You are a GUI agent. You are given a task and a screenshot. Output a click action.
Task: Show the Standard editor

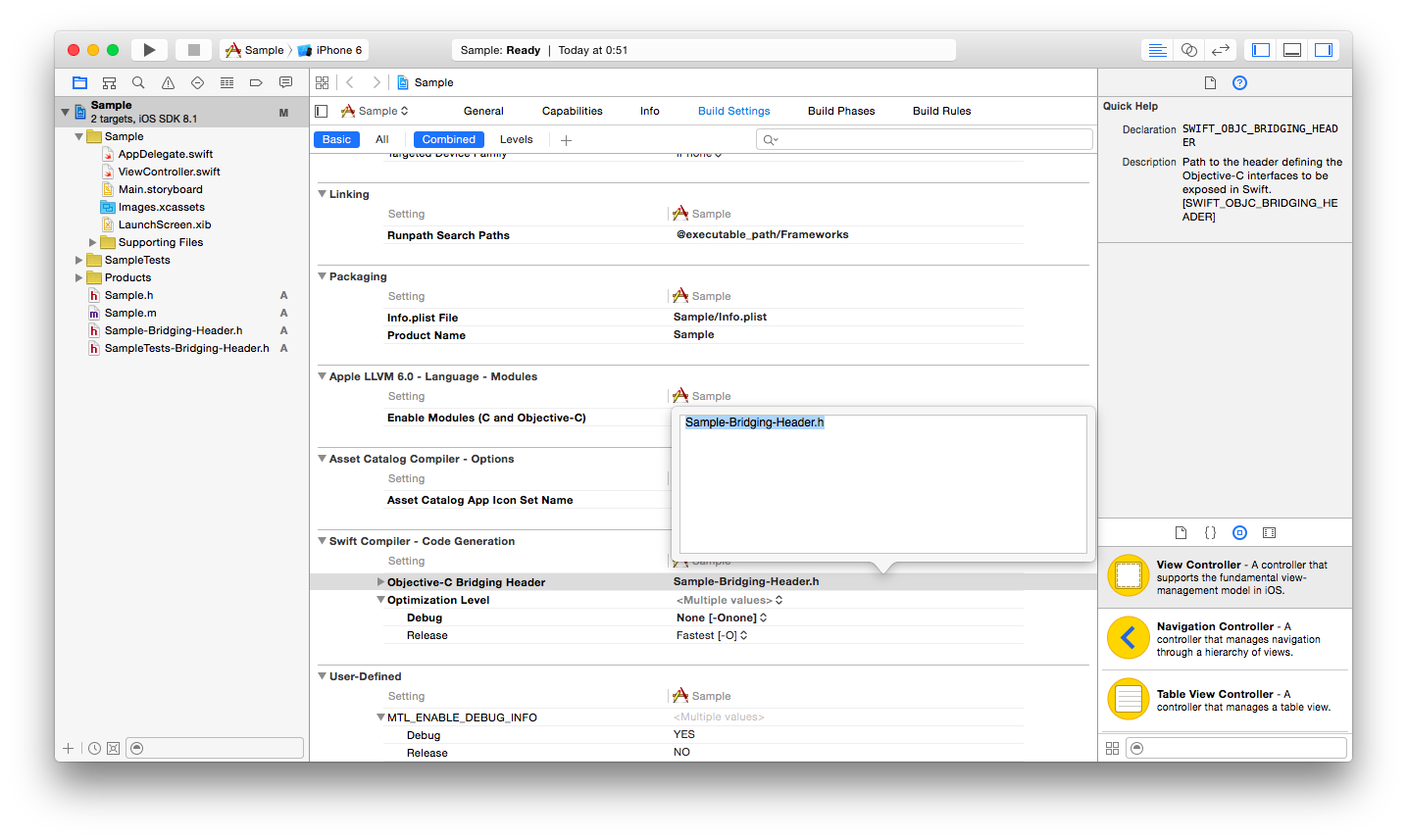pyautogui.click(x=1158, y=50)
